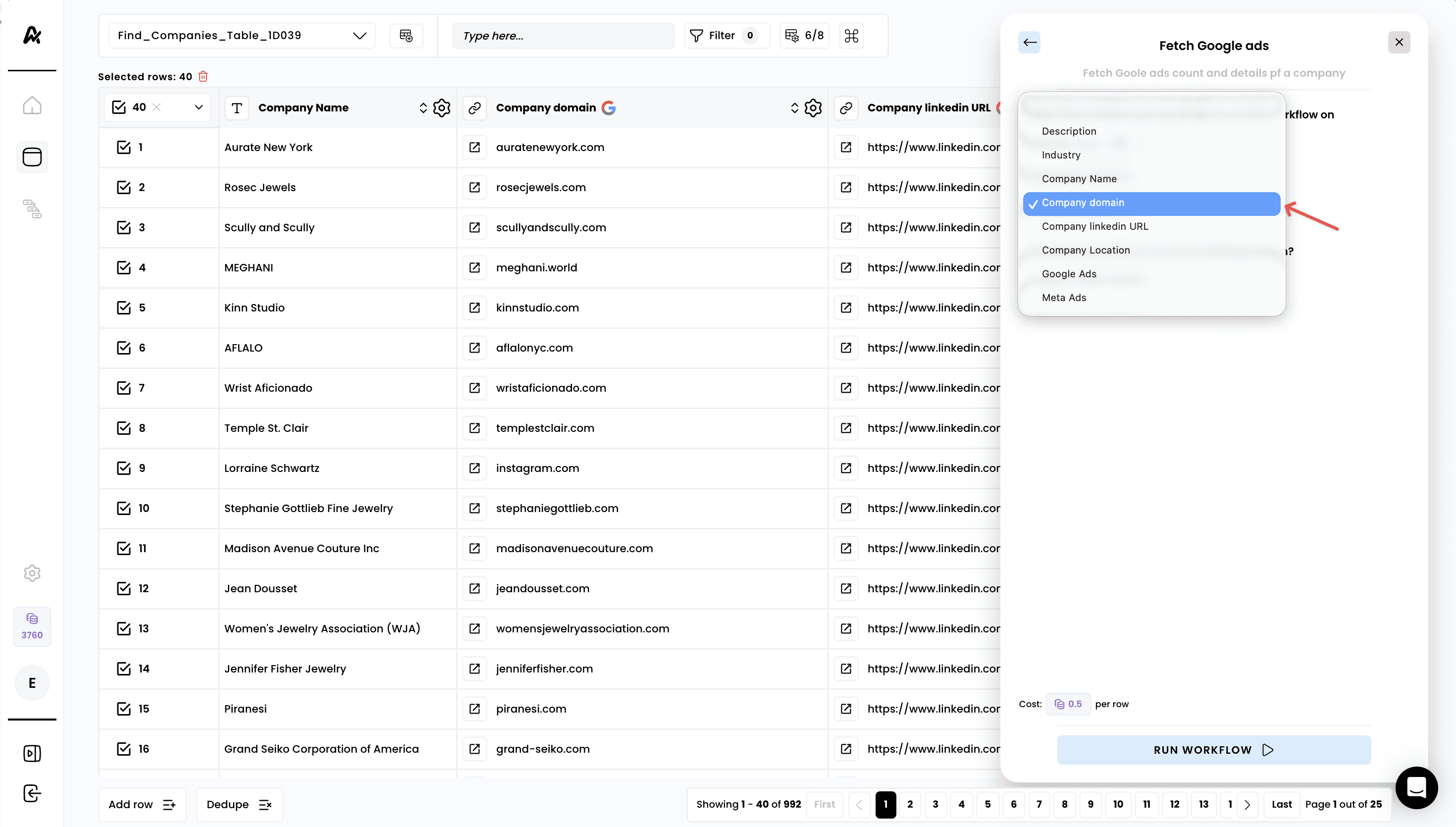Image resolution: width=1456 pixels, height=827 pixels.
Task: Toggle the checkbox for row 7
Action: [x=124, y=388]
